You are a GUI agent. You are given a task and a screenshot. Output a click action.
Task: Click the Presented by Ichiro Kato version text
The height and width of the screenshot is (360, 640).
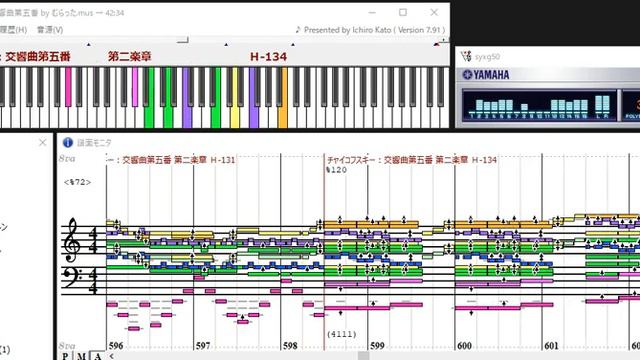(370, 30)
